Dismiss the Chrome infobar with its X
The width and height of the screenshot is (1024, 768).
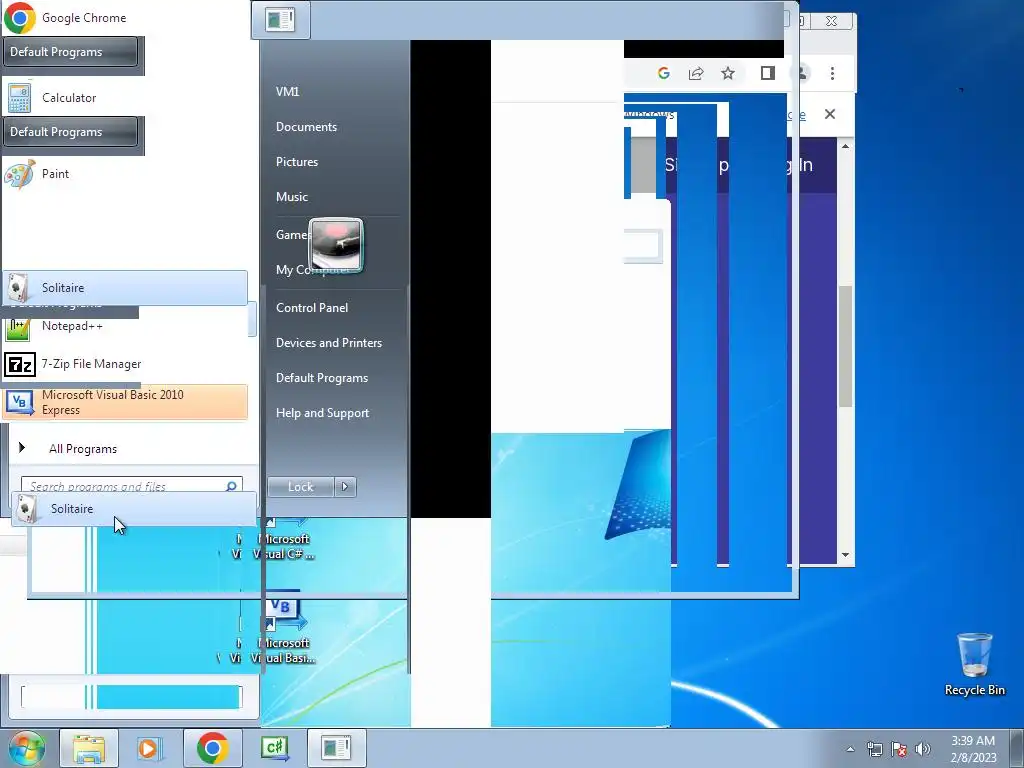(x=829, y=114)
